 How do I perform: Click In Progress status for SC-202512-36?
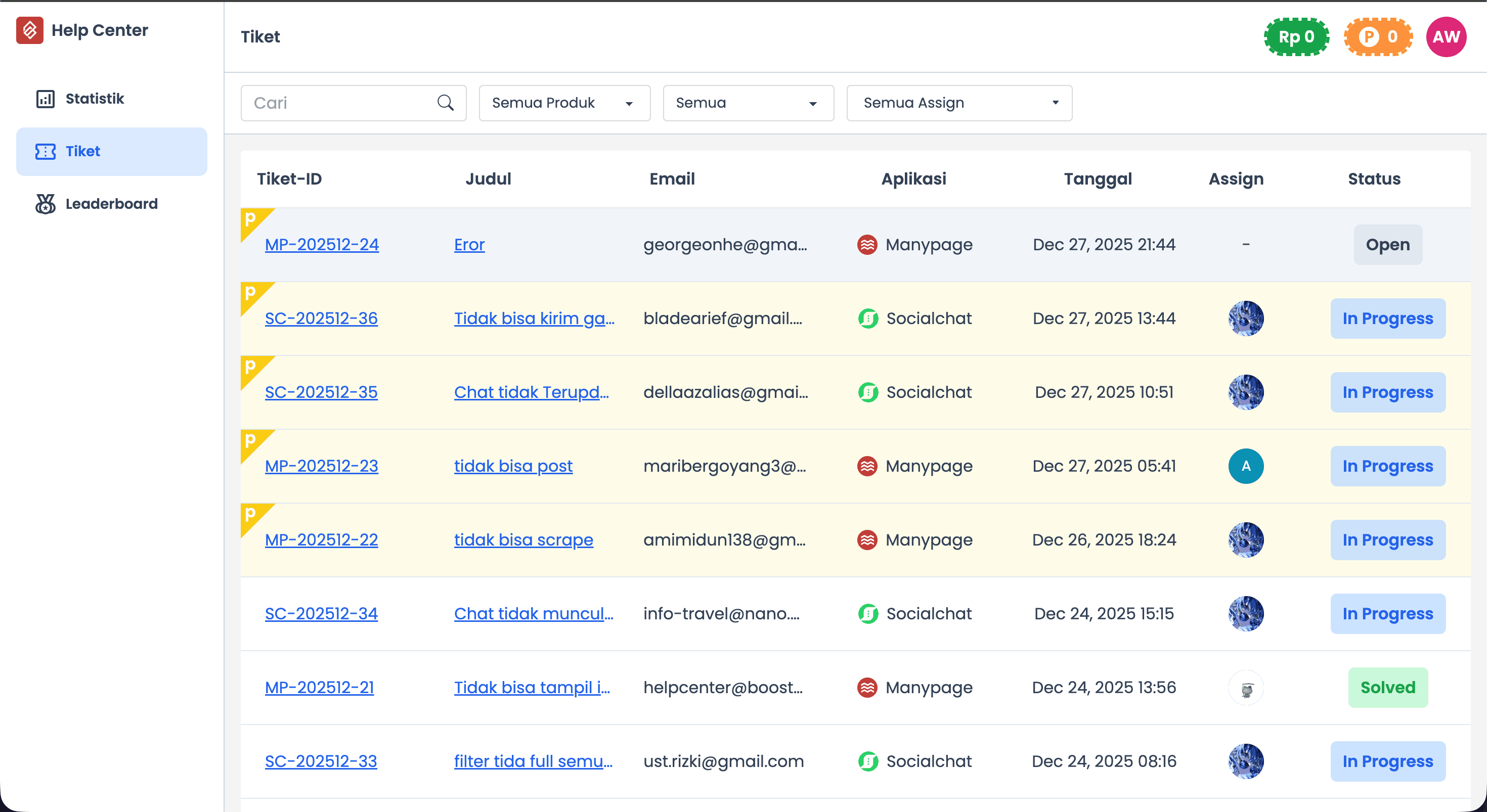(1388, 319)
